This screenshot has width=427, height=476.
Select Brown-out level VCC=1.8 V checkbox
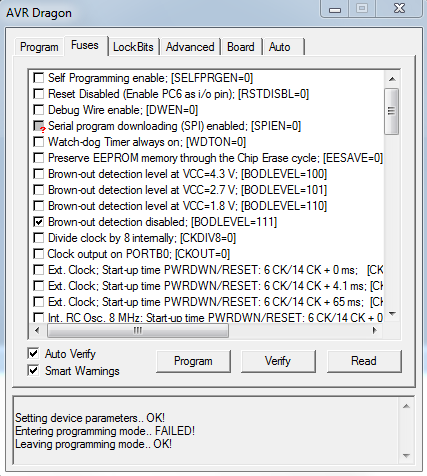point(39,206)
